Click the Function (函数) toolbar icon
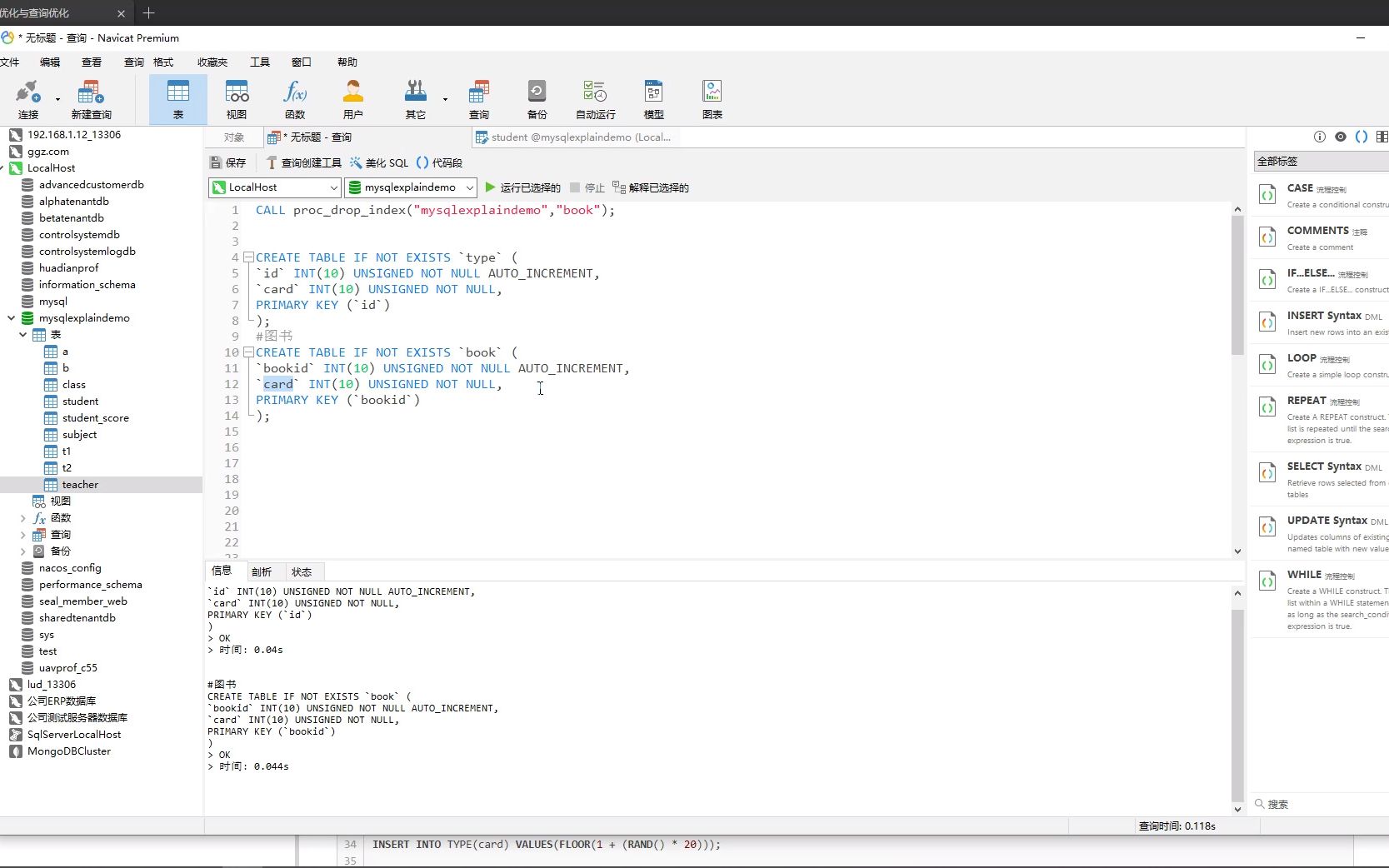The width and height of the screenshot is (1389, 868). tap(295, 99)
